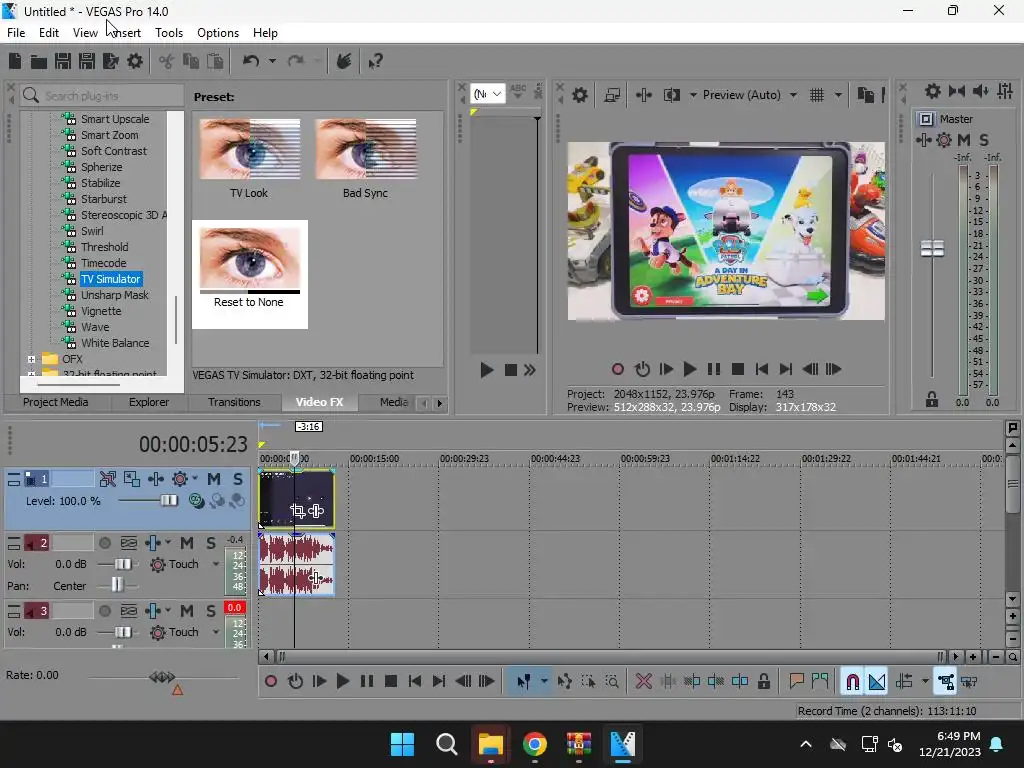Open the Edit menu
1024x768 pixels.
pos(48,33)
